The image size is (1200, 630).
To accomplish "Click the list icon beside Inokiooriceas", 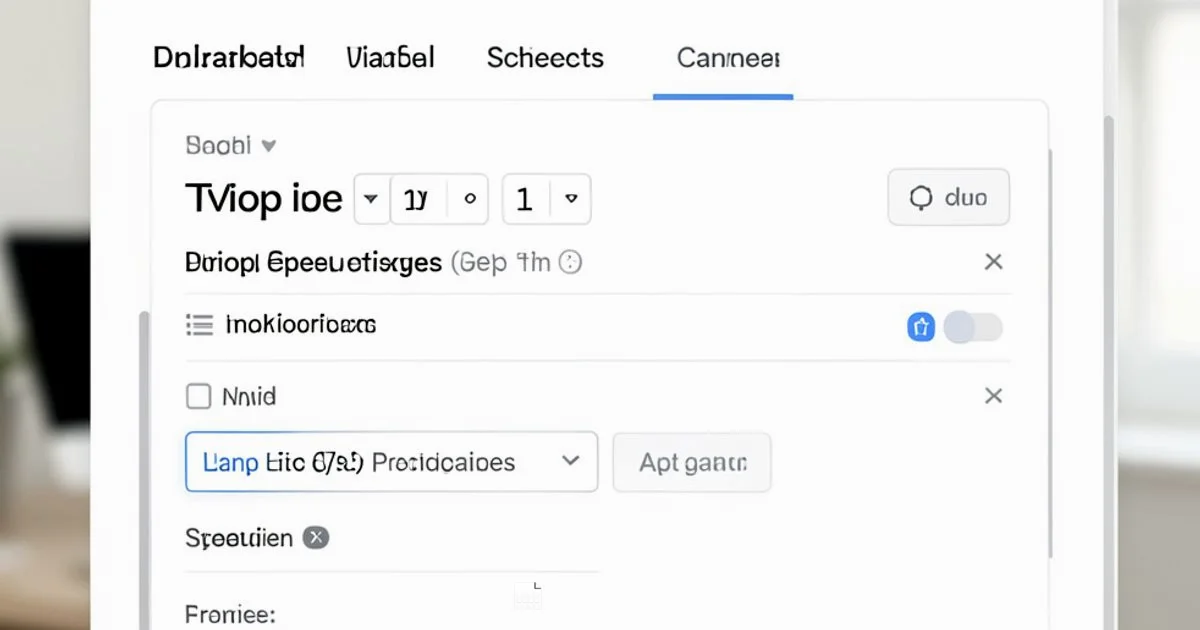I will [x=200, y=324].
